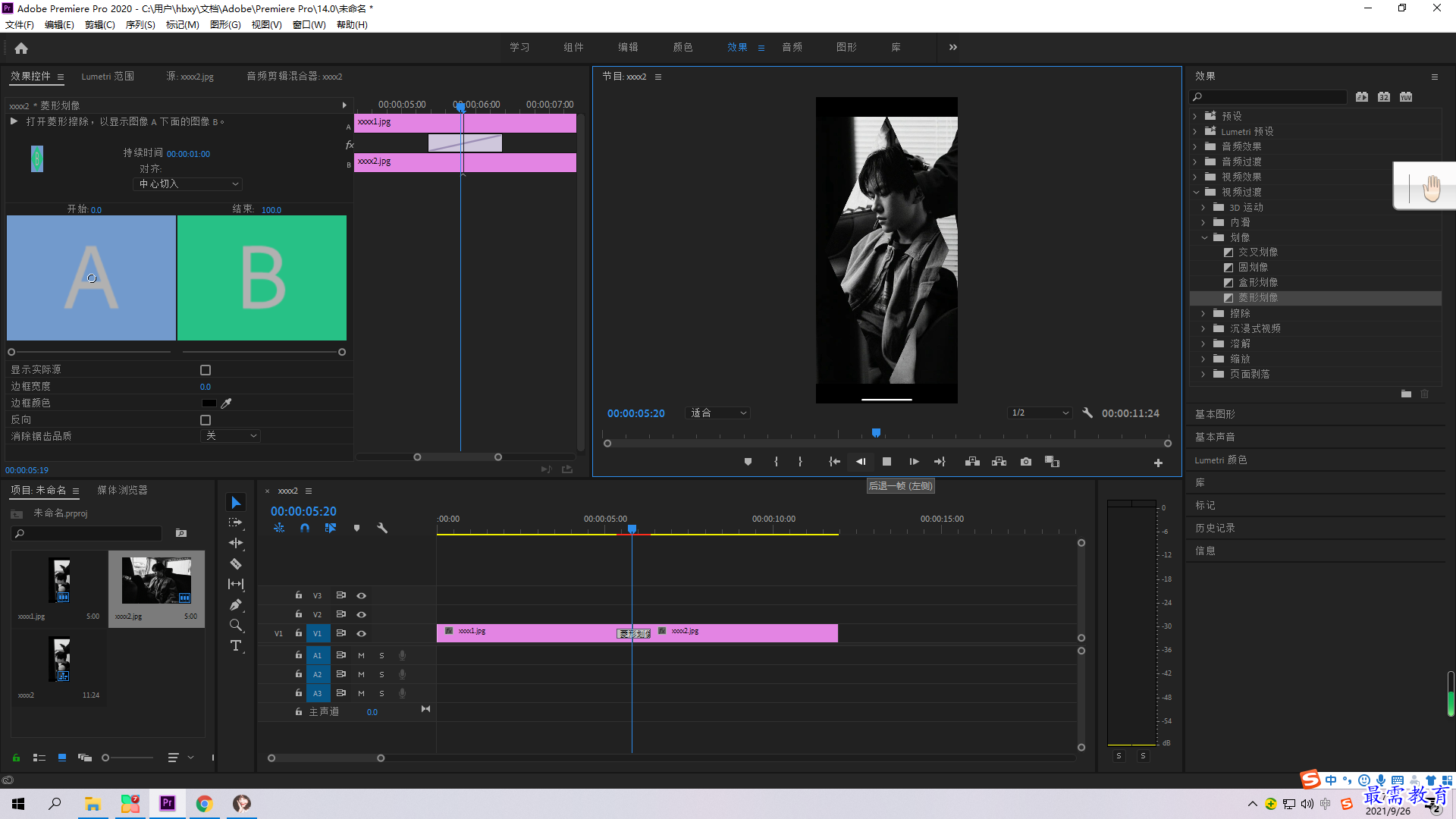The image size is (1456, 819).
Task: Select the Selection tool arrow
Action: pos(236,503)
